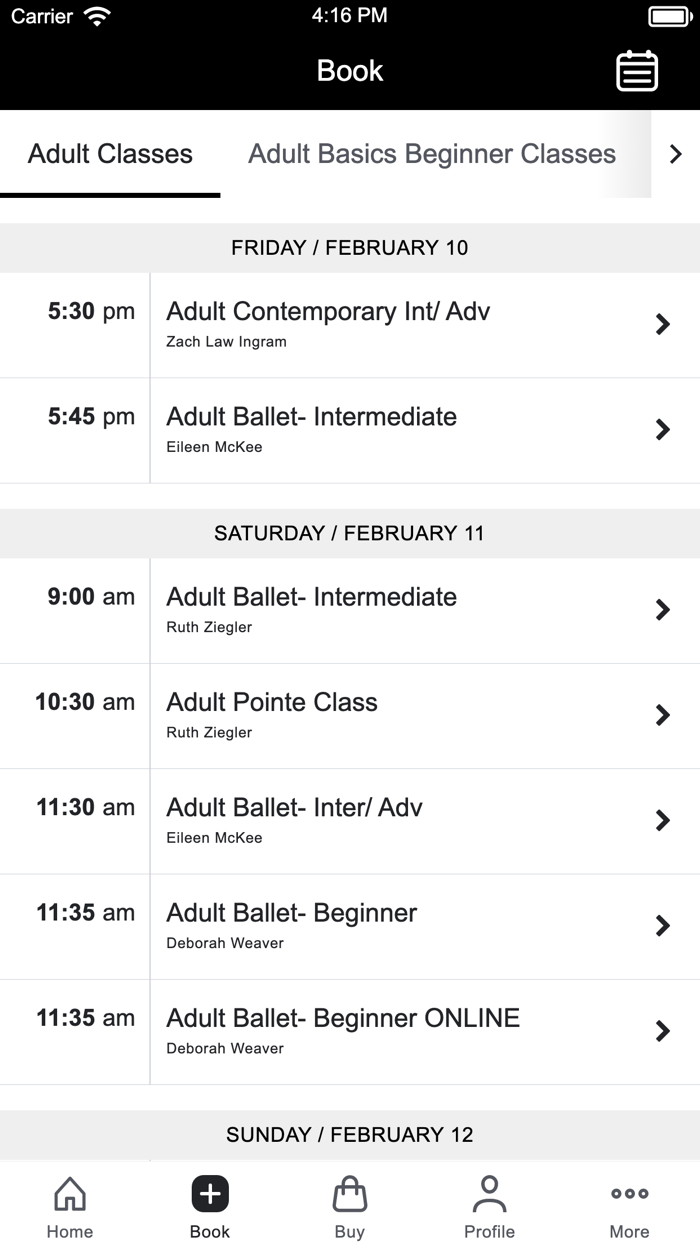Tap the right arrow to see more class tabs
This screenshot has width=700, height=1244.
tap(675, 154)
